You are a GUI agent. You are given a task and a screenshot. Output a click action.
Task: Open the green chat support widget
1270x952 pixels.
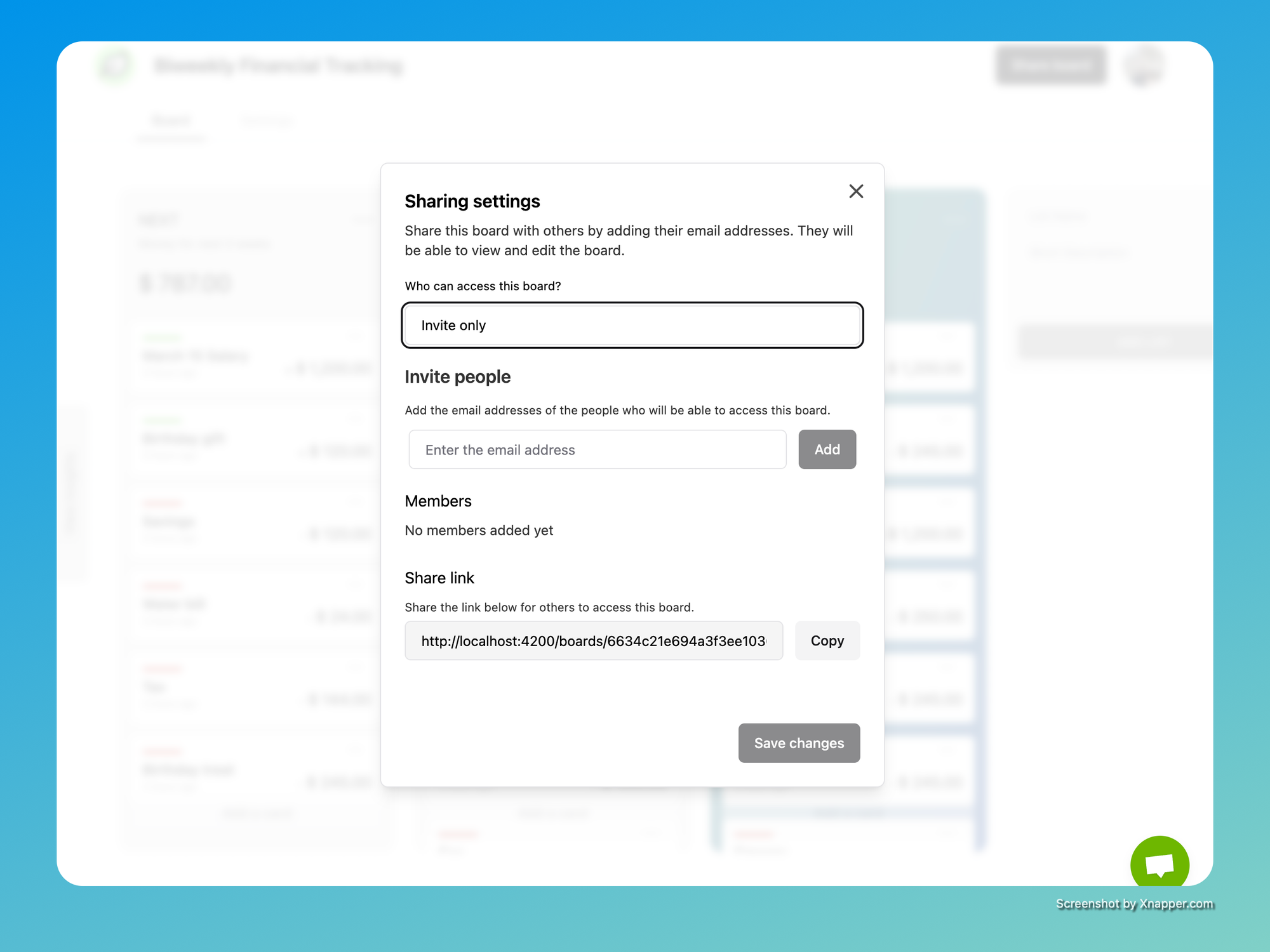[1160, 864]
